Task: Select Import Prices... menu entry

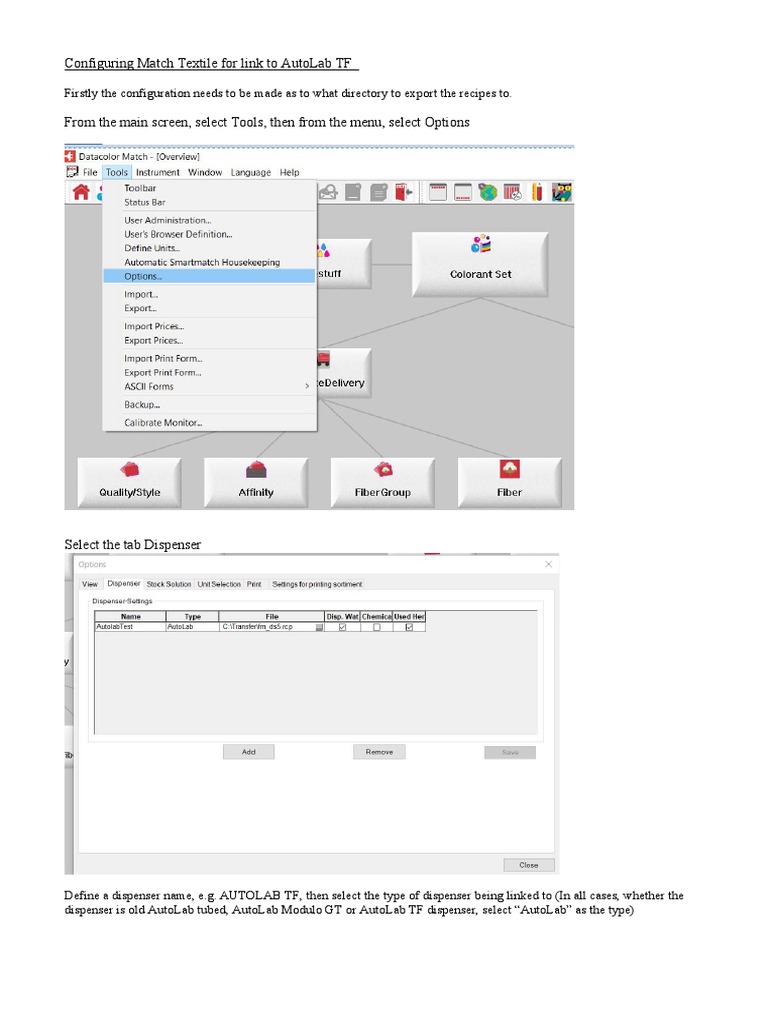Action: click(x=209, y=326)
